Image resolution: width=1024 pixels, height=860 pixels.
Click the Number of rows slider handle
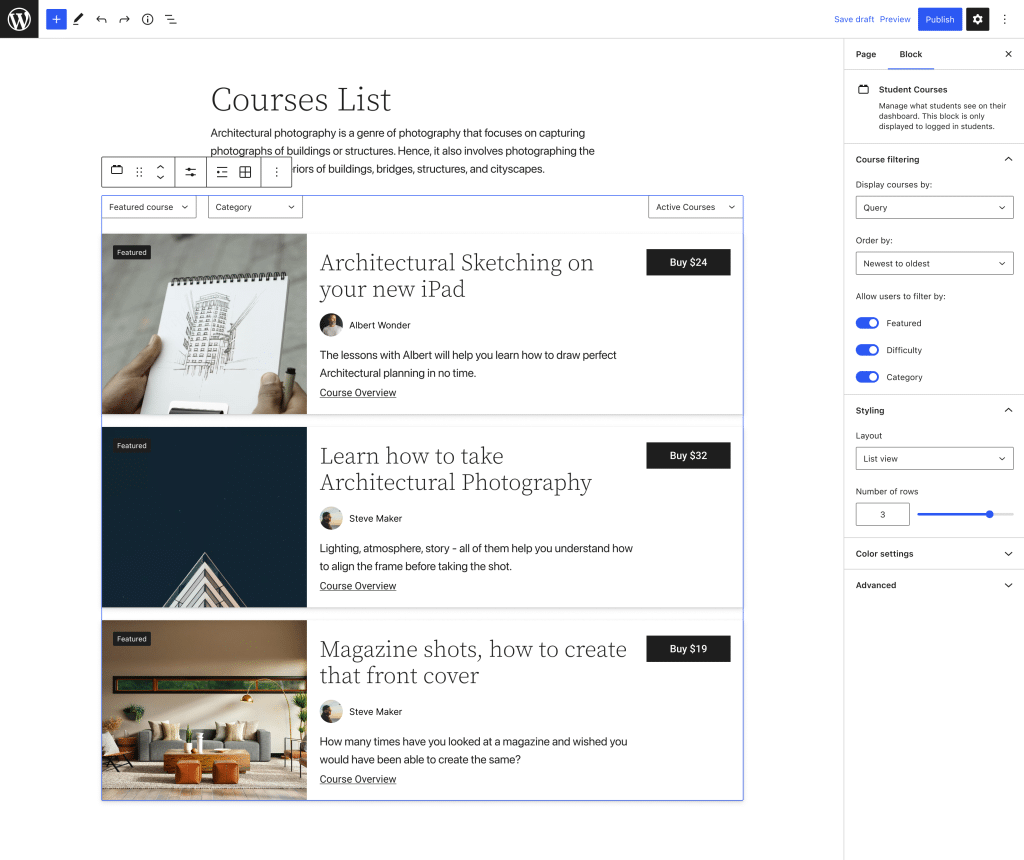click(x=990, y=514)
